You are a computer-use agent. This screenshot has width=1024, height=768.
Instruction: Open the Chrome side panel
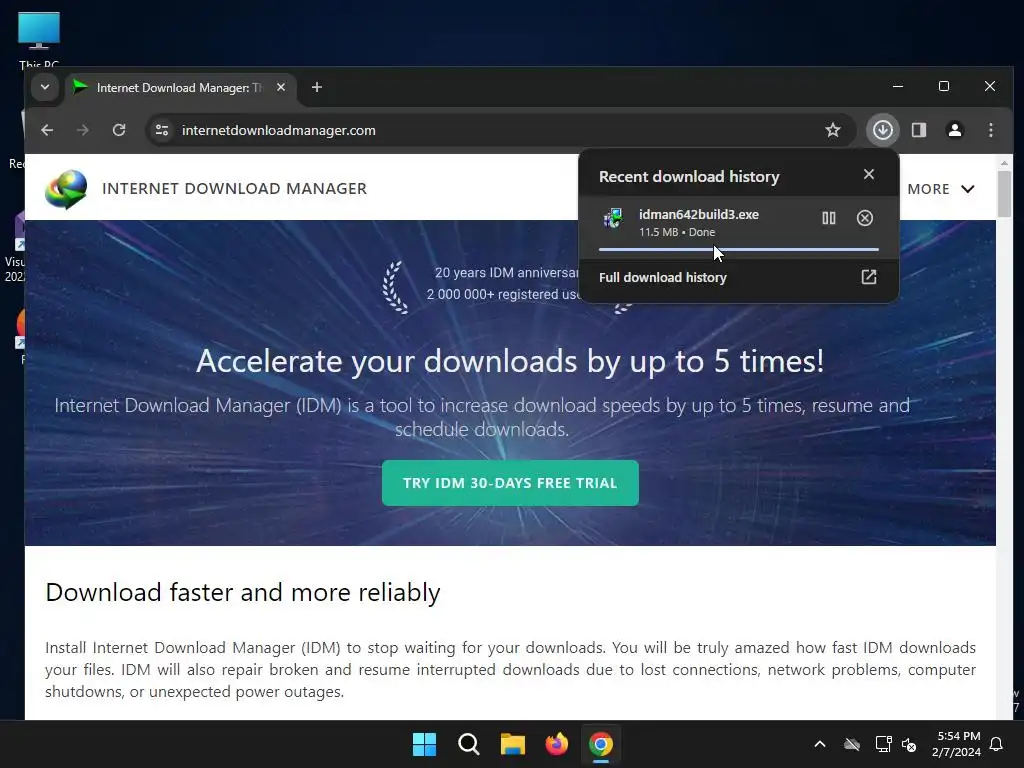[x=919, y=130]
